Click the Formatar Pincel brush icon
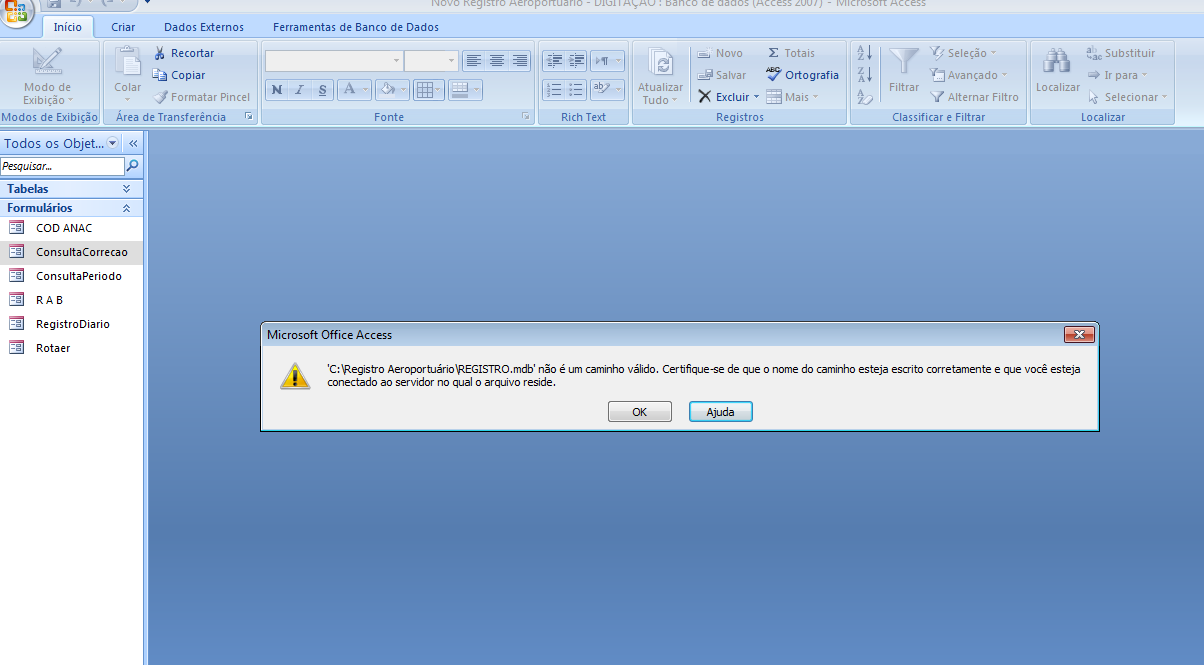The image size is (1204, 665). click(x=160, y=97)
